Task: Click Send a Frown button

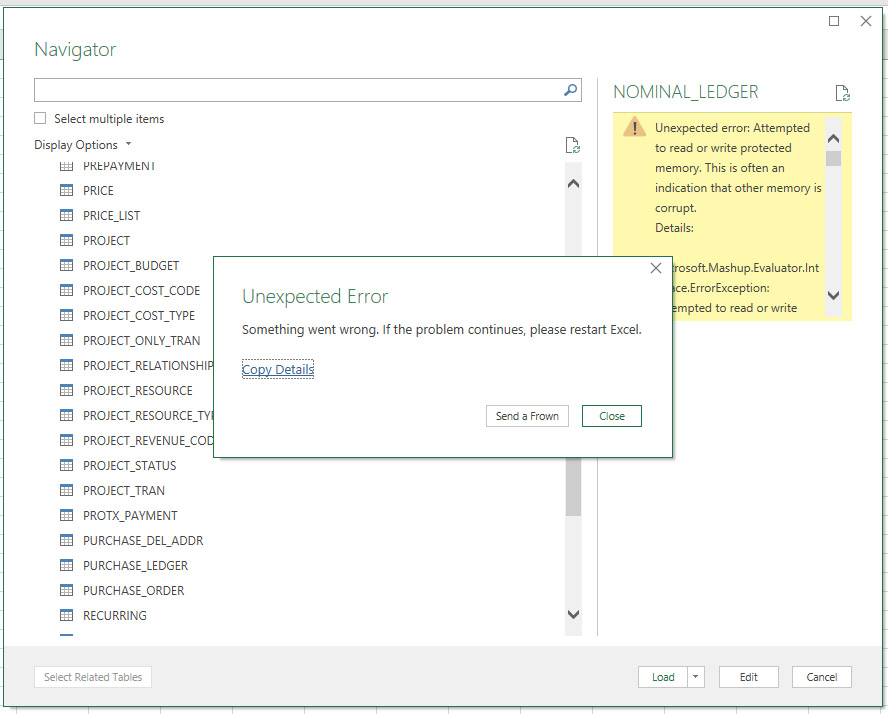Action: tap(527, 416)
